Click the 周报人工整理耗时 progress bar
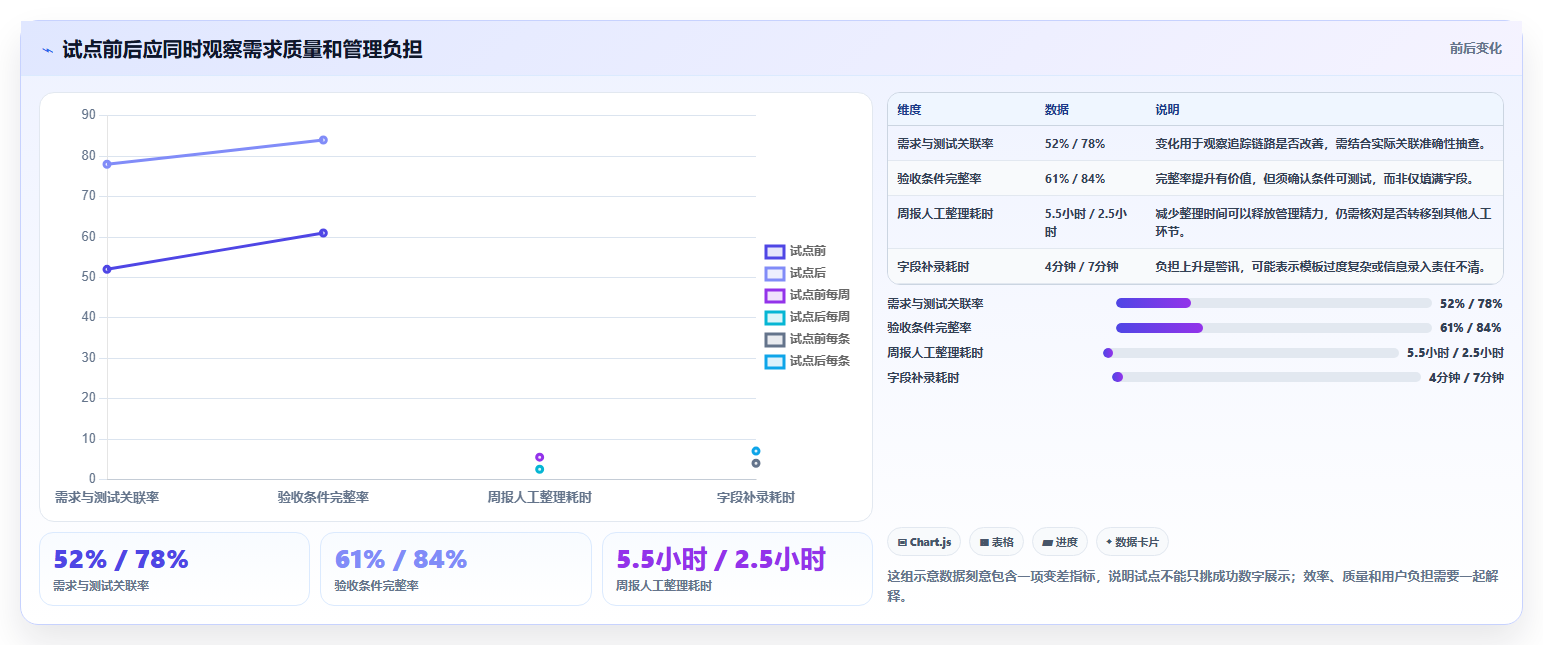The image size is (1543, 645). [1251, 353]
